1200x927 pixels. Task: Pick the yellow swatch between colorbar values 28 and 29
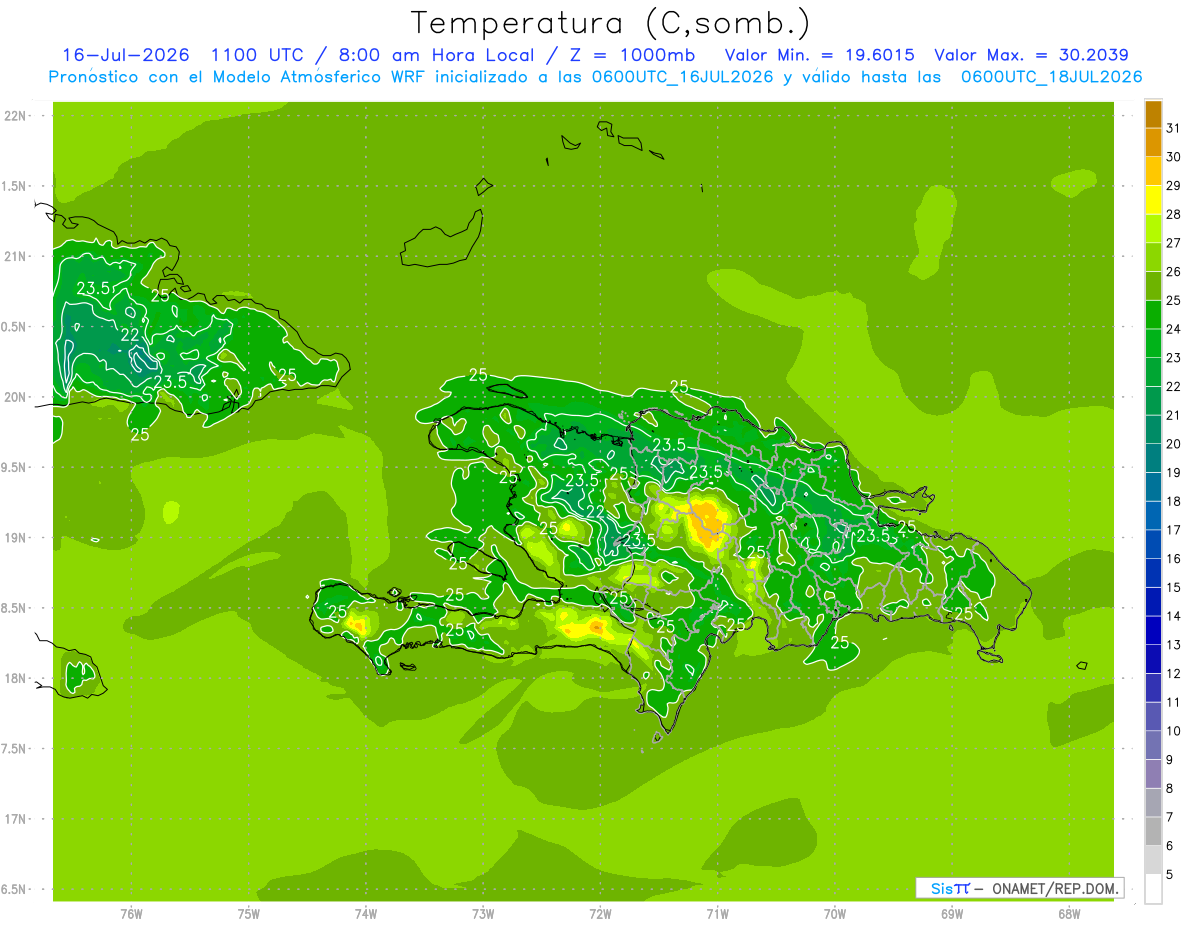pos(1153,200)
